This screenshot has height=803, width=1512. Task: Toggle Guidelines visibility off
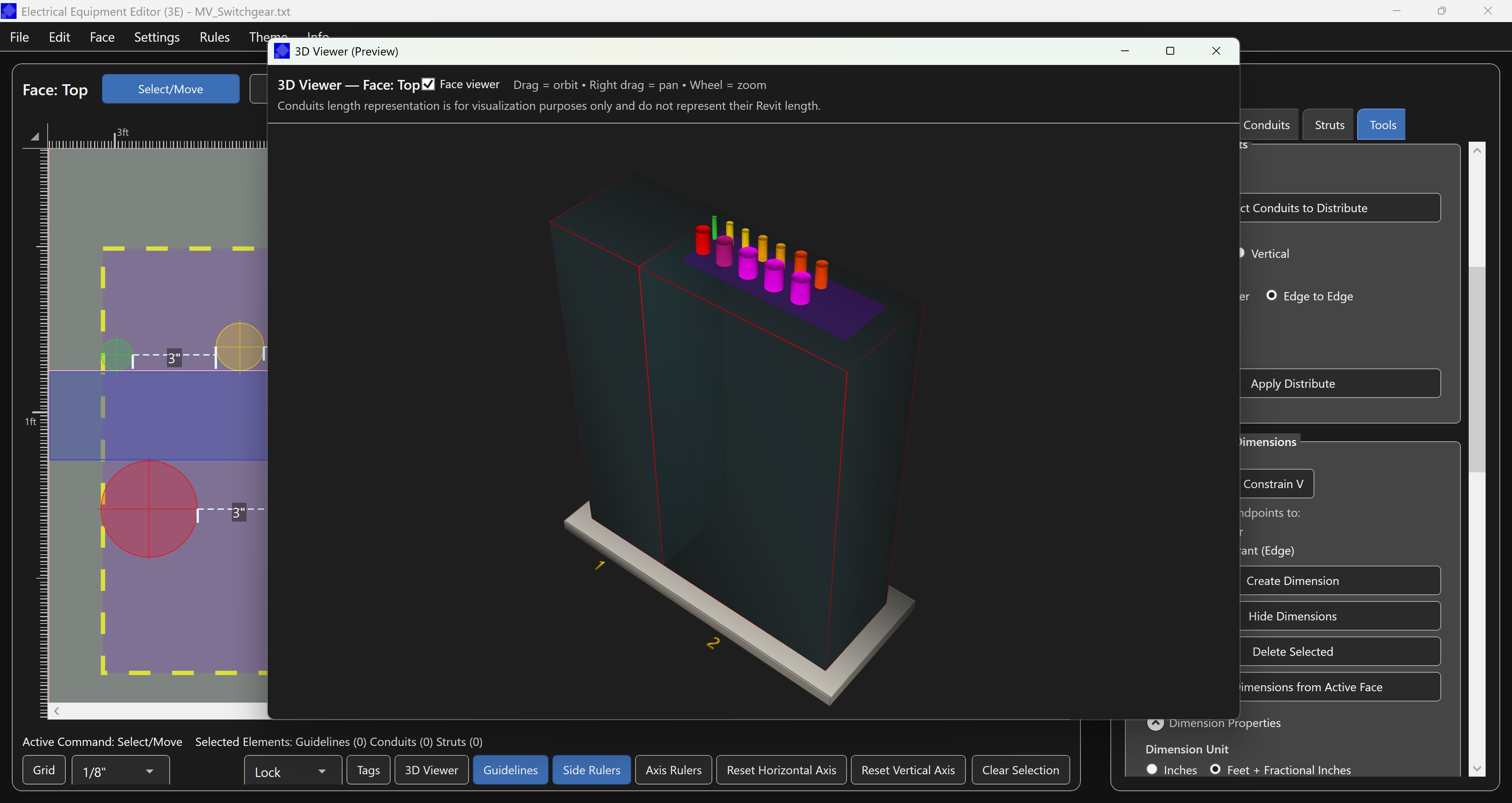(510, 770)
